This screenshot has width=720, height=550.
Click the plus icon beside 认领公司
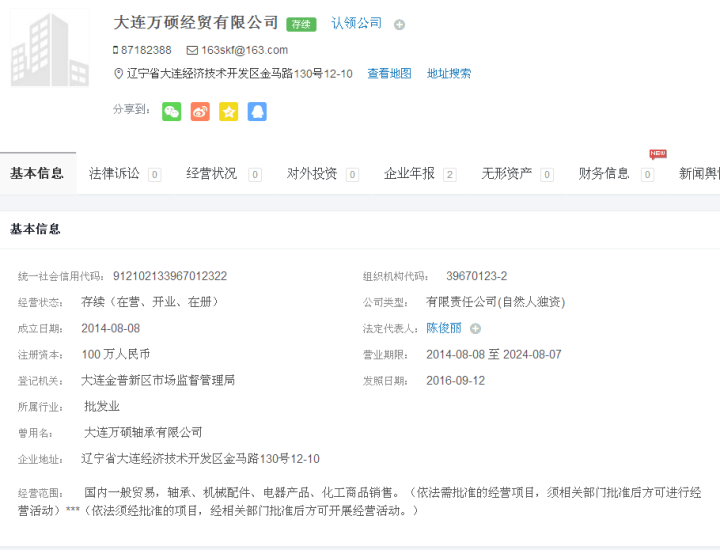400,24
